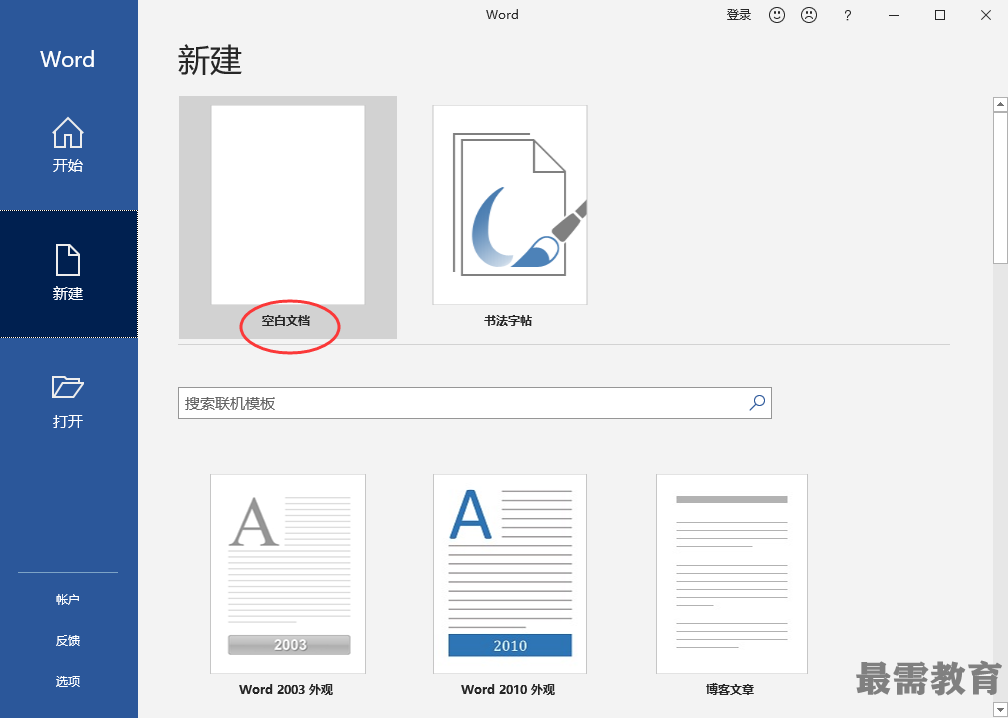
Task: Select the Word 2010 外观 template
Action: 509,586
